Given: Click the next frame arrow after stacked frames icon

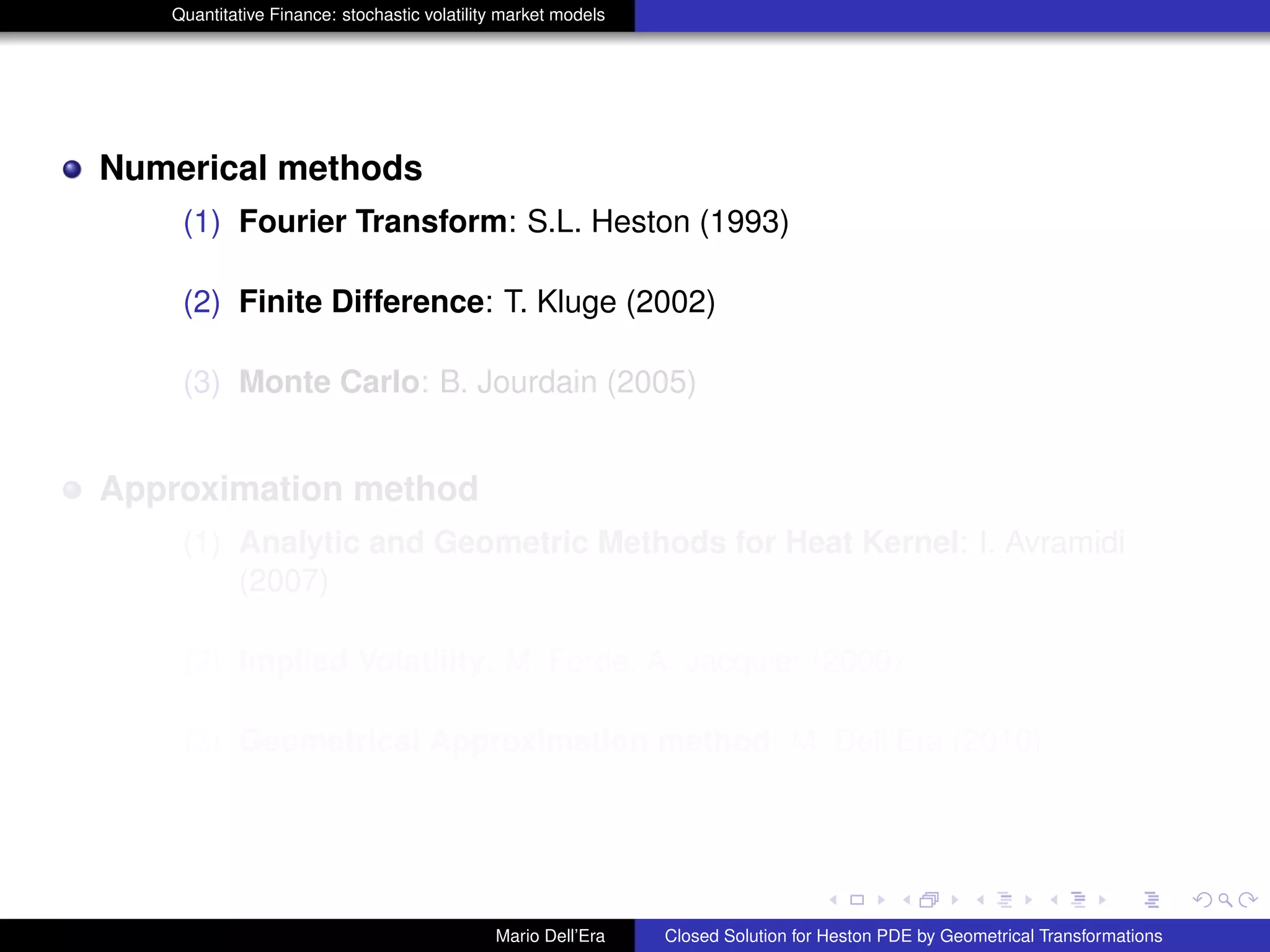Looking at the screenshot, I should pyautogui.click(x=955, y=900).
